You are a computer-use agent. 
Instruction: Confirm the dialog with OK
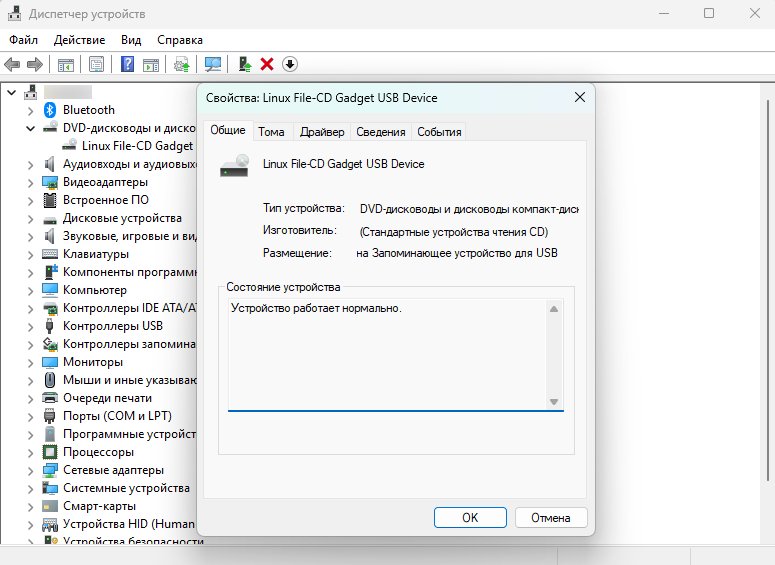(470, 518)
